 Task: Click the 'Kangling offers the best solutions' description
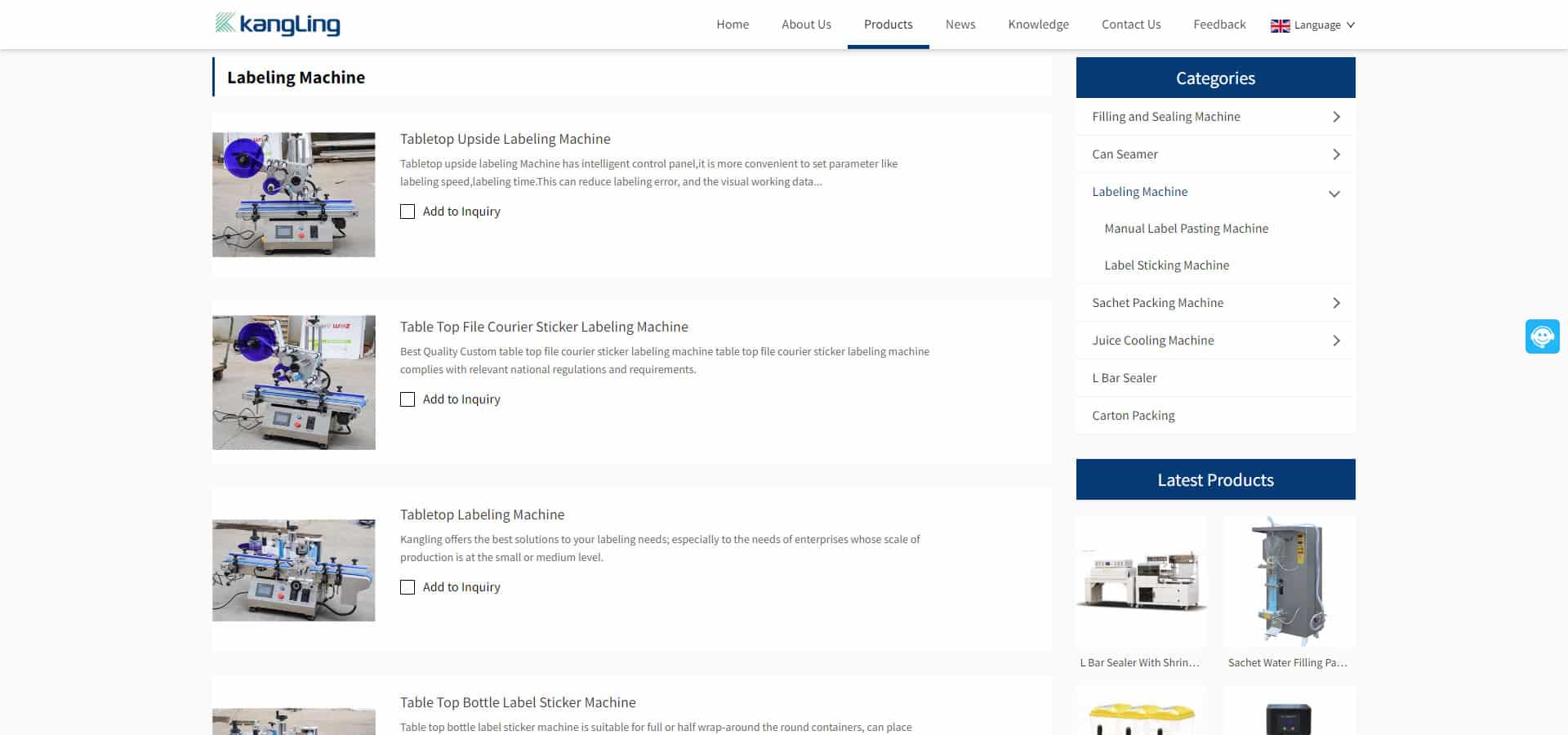click(660, 548)
